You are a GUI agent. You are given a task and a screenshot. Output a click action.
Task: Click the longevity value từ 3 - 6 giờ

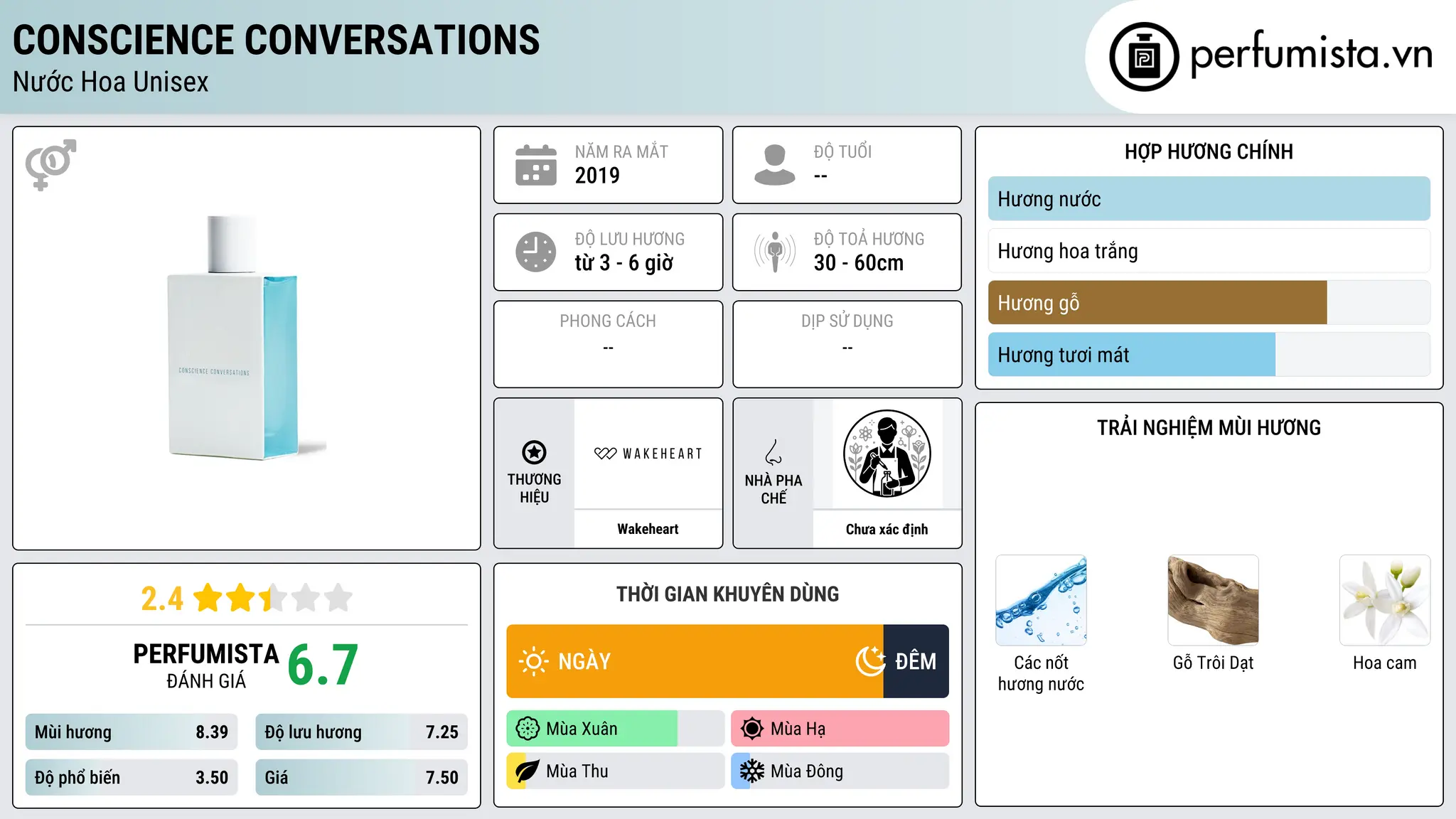624,263
